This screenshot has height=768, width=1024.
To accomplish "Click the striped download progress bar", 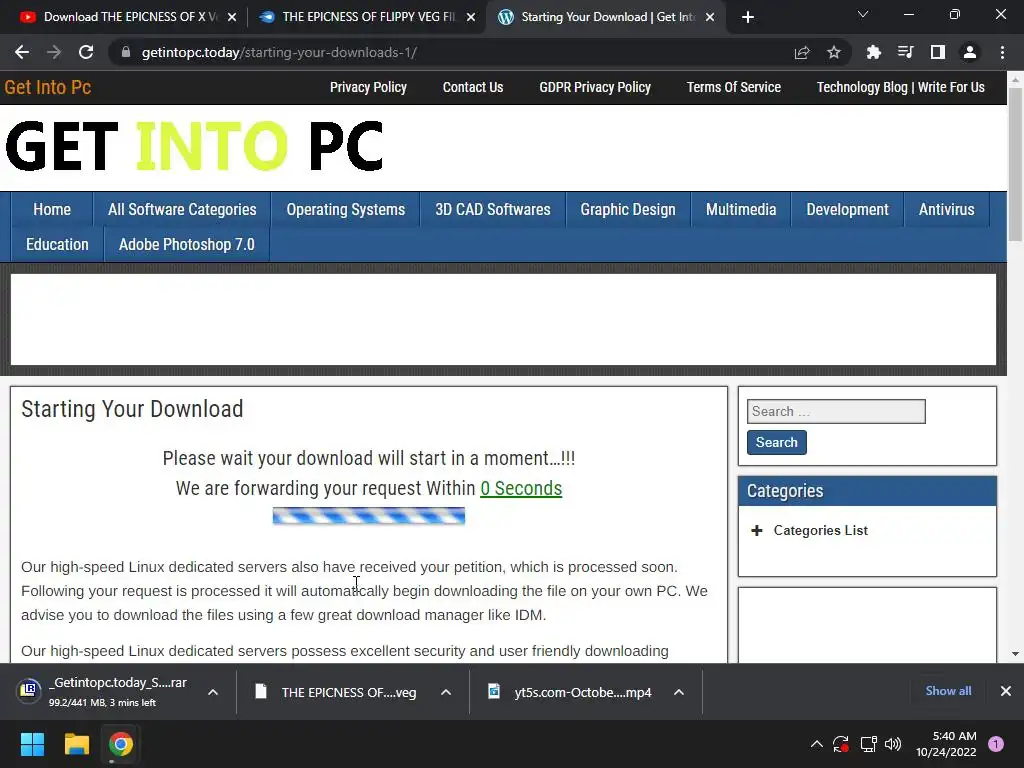I will tap(369, 516).
